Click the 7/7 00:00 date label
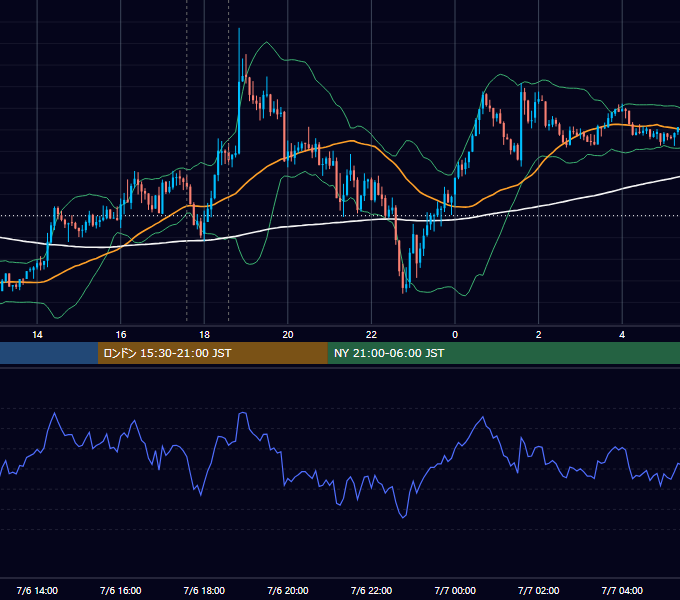 tap(455, 590)
